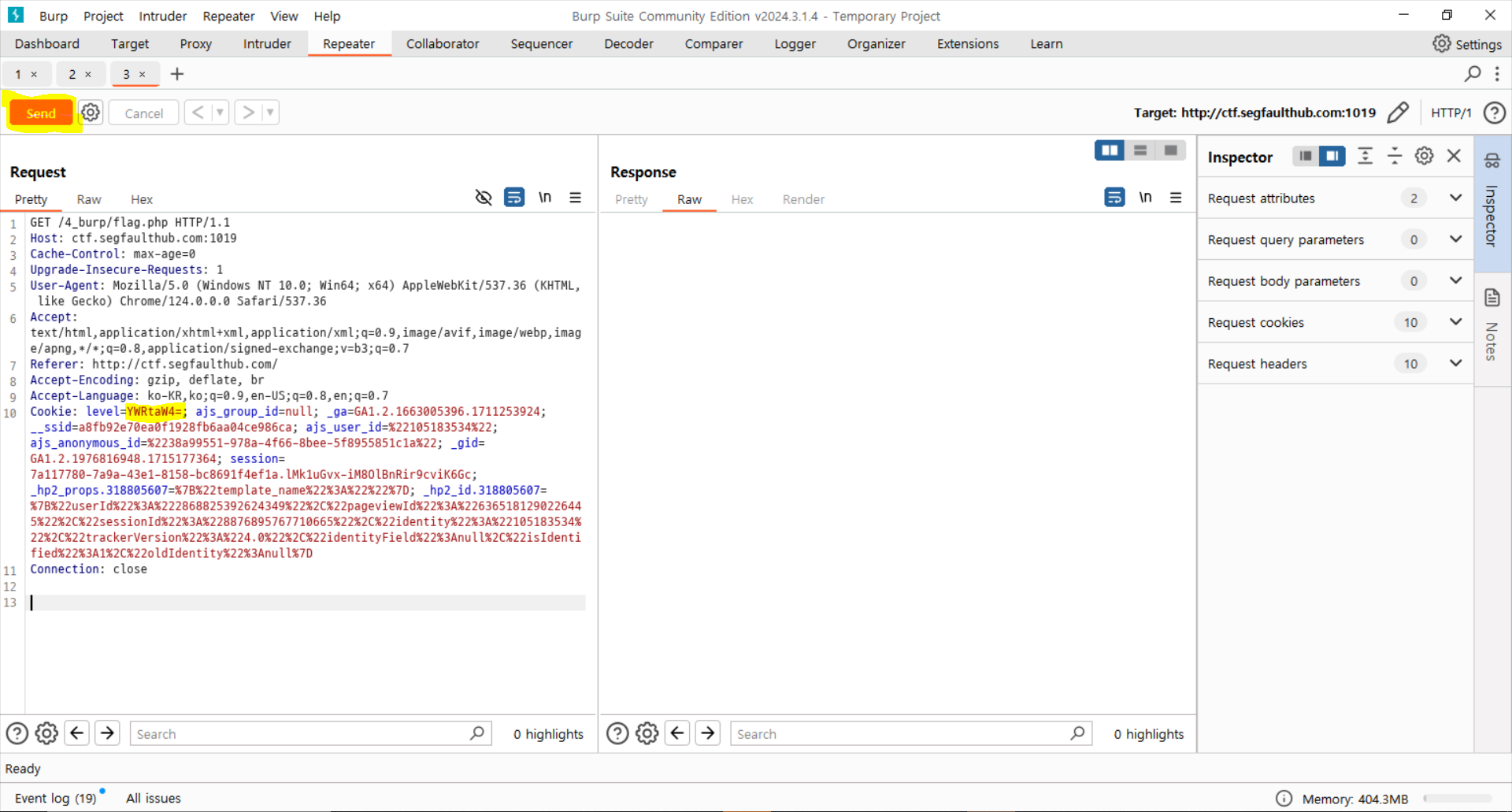Open request search settings gear
The height and width of the screenshot is (812, 1512).
[46, 733]
